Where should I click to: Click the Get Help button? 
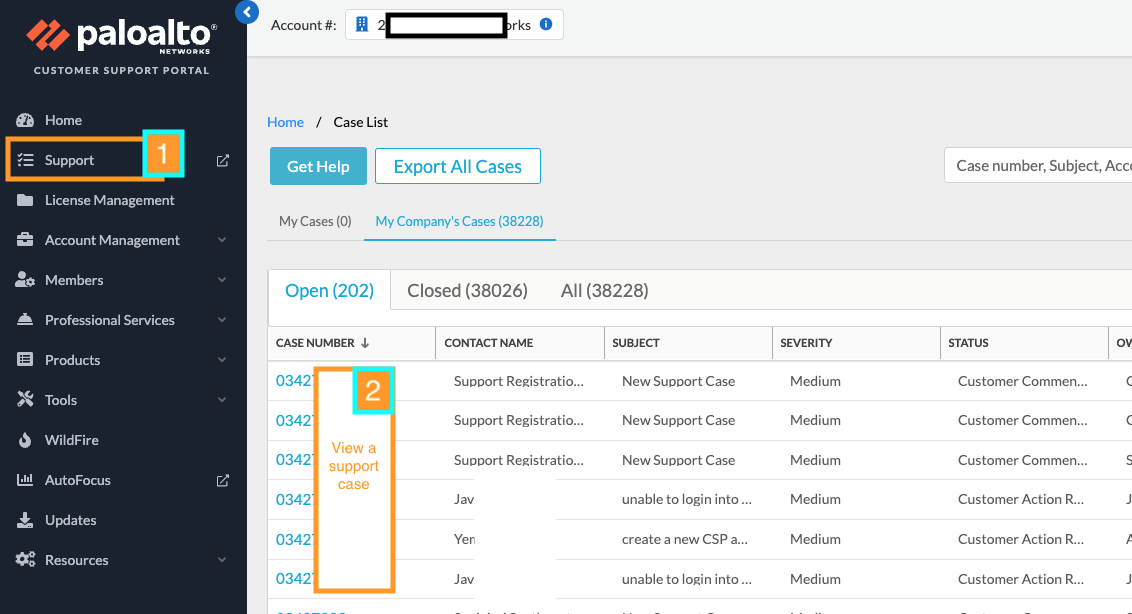(318, 166)
